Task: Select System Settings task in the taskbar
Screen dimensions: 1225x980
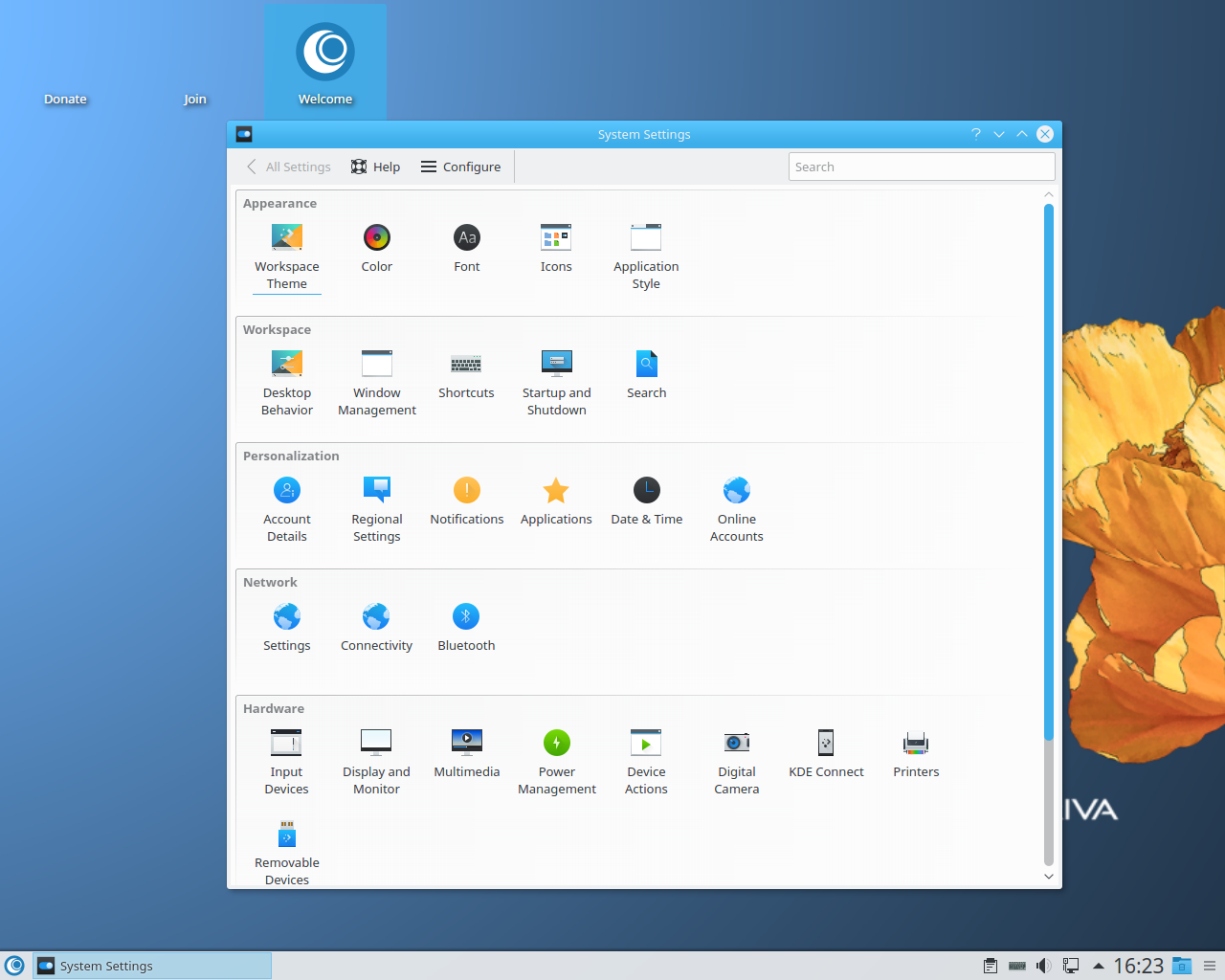Action: pos(152,966)
